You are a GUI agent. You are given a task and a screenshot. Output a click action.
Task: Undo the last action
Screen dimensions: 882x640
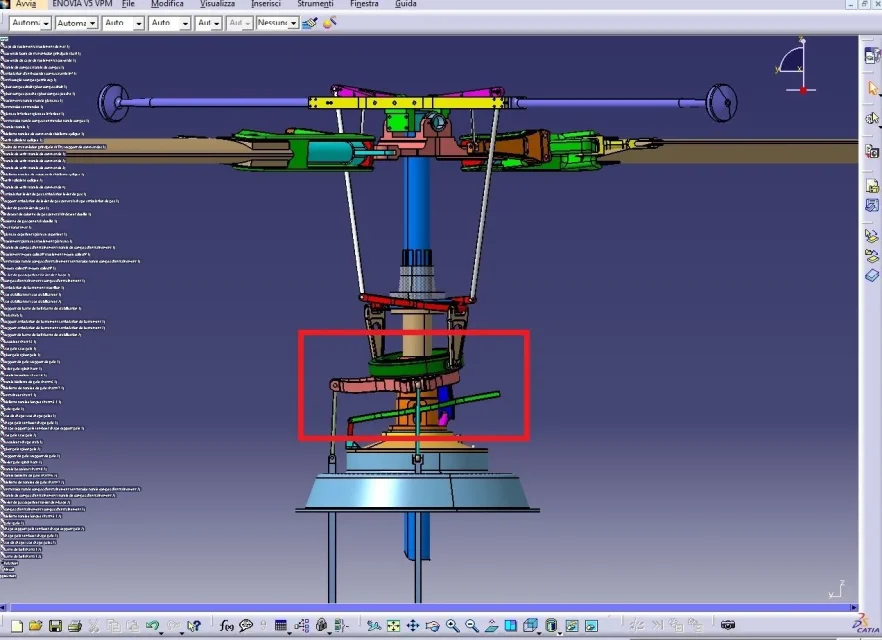151,625
